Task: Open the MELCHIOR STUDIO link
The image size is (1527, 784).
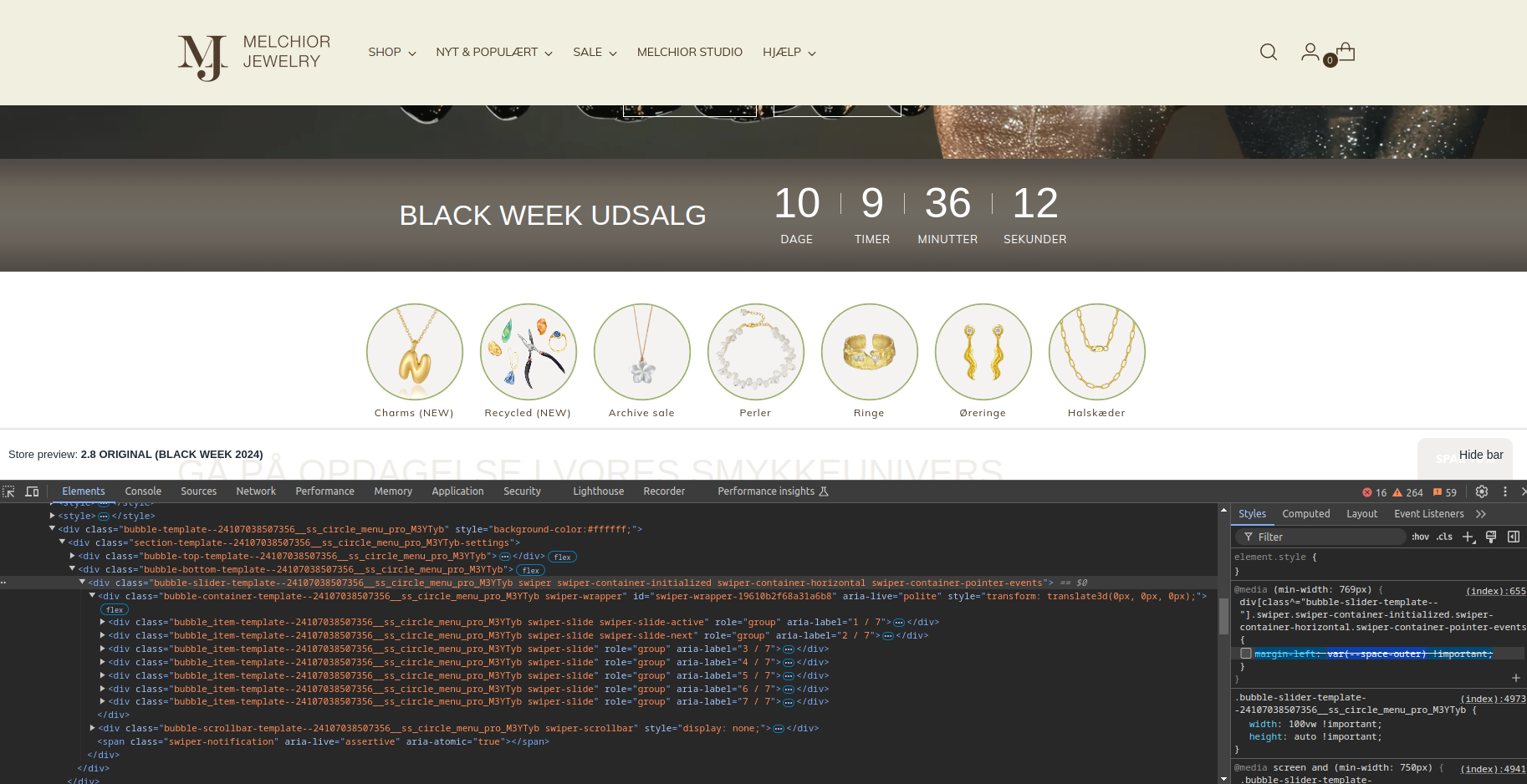Action: (690, 52)
